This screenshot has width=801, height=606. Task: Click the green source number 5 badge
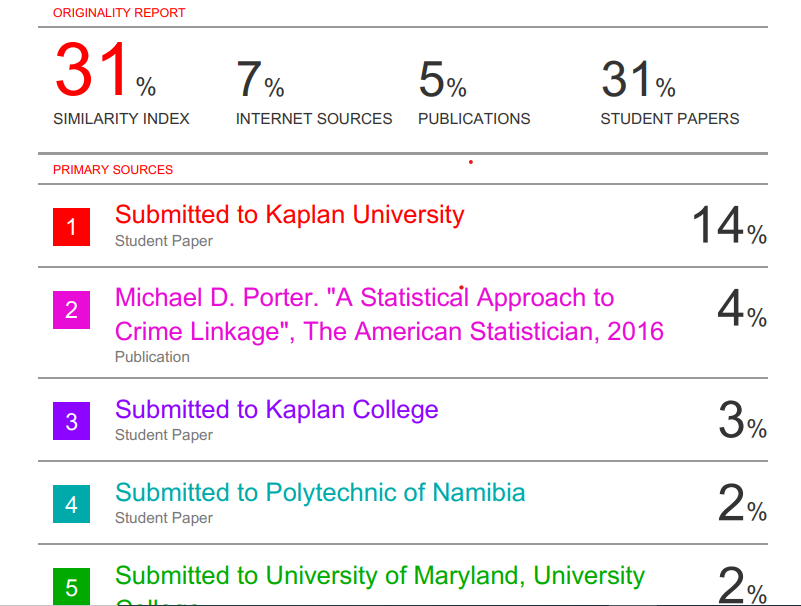(x=72, y=587)
